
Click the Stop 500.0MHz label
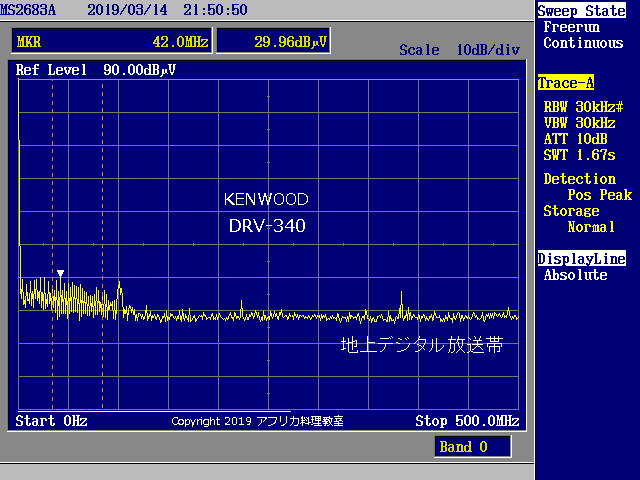(x=467, y=421)
